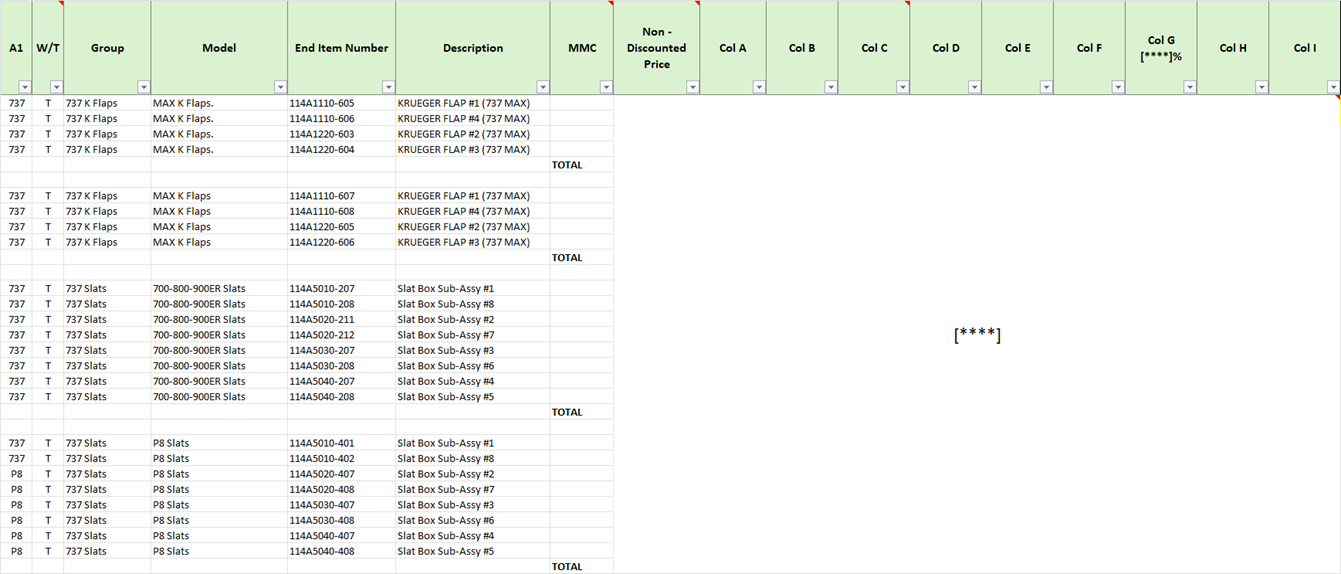Click the redacted [****] merged cell
This screenshot has width=1341, height=574.
[977, 335]
